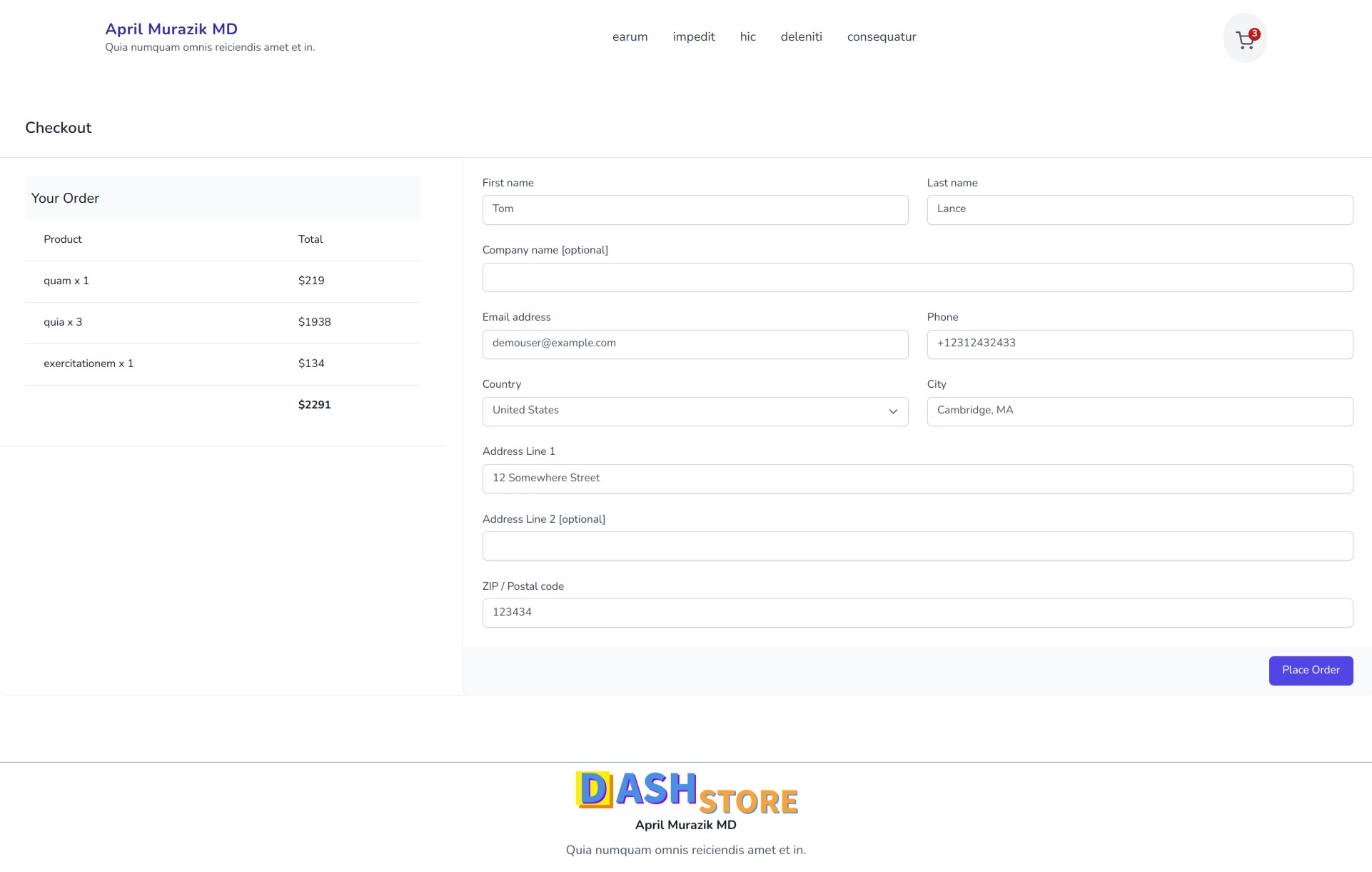Focus the Phone number field
This screenshot has width=1372, height=872.
(x=1139, y=344)
